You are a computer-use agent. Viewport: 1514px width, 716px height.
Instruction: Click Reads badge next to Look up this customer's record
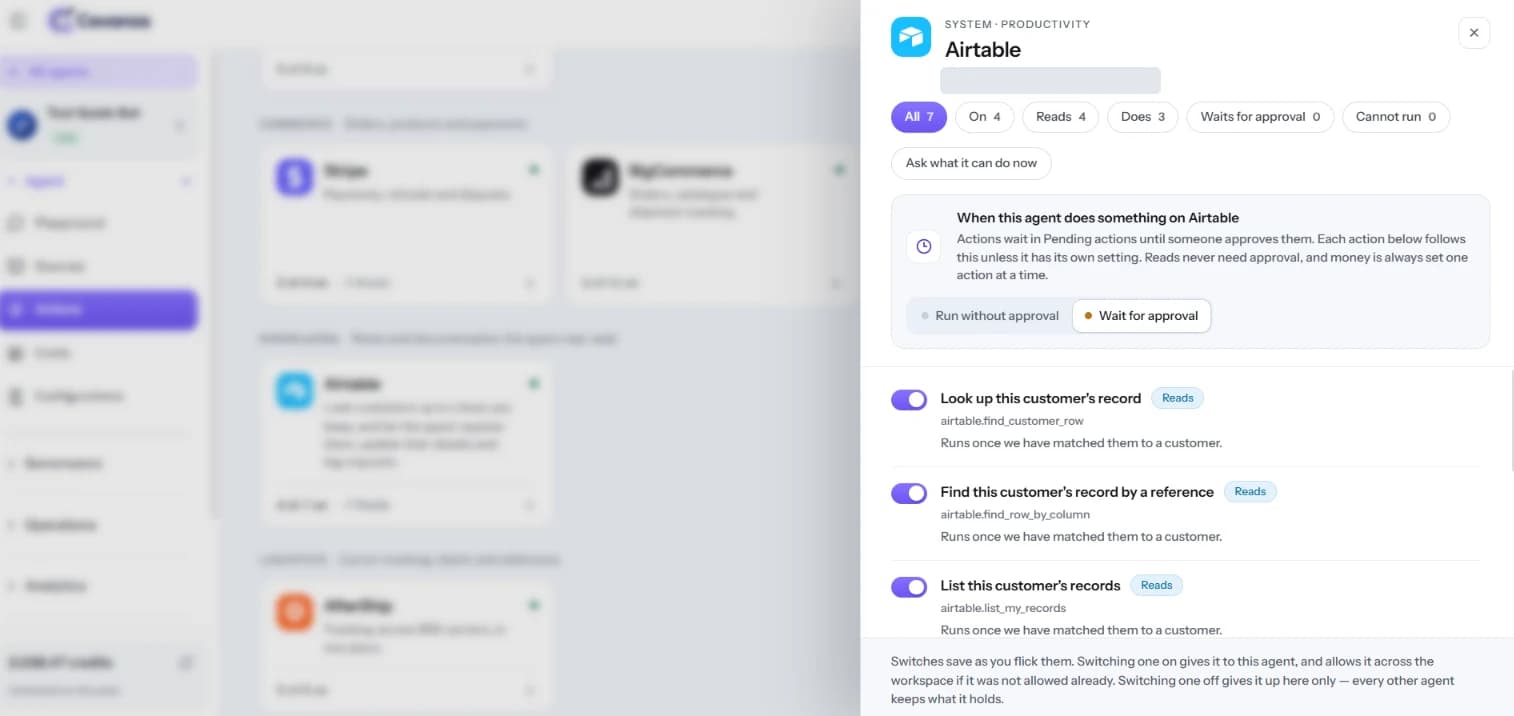1177,398
